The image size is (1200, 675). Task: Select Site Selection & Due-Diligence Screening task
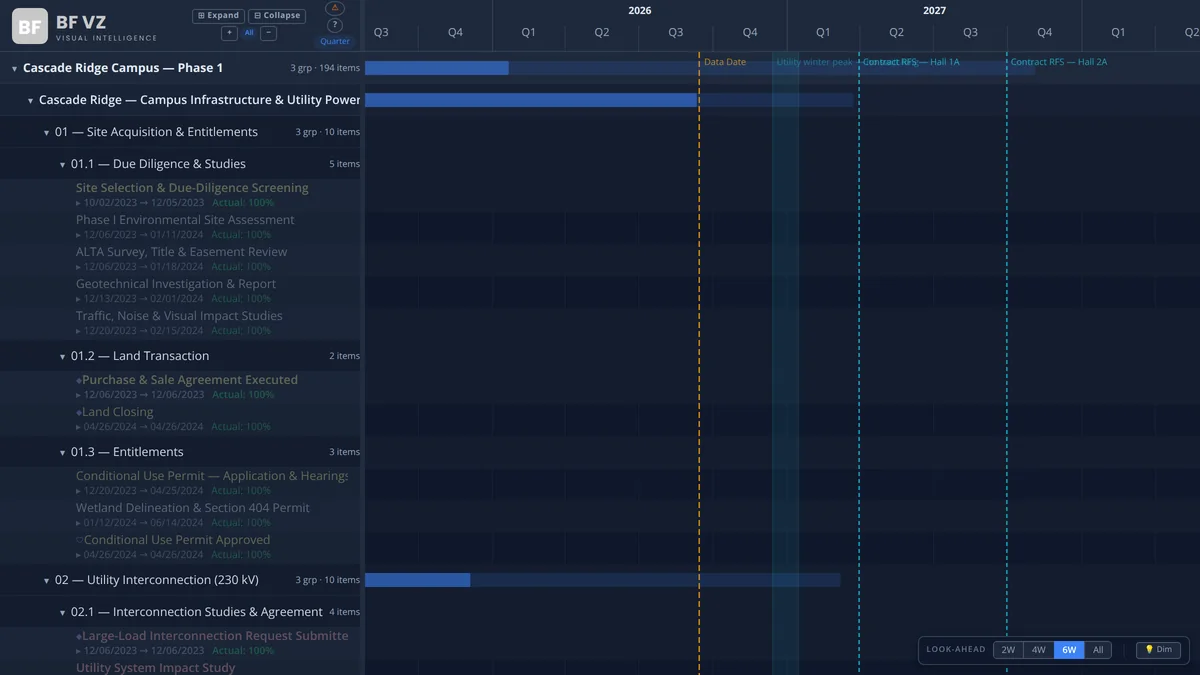click(182, 195)
